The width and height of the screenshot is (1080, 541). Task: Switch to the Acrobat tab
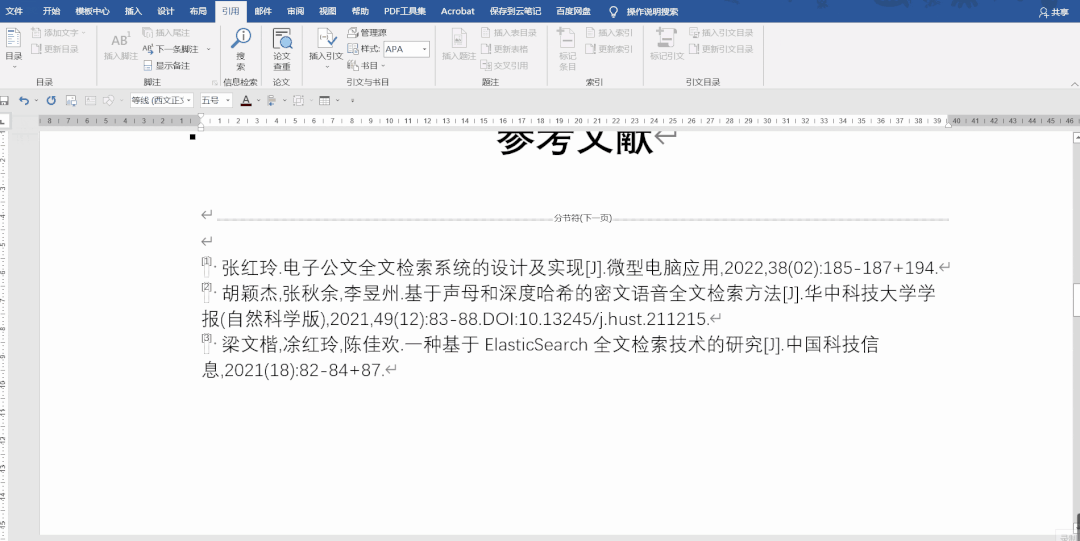(458, 11)
